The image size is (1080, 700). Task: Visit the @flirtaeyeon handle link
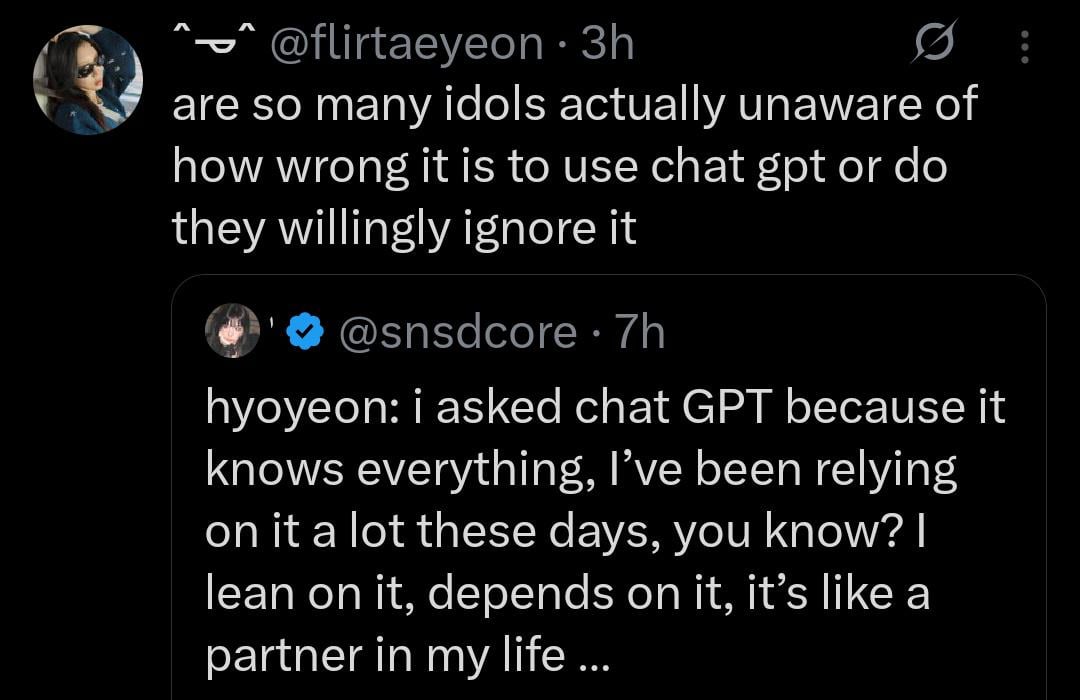(404, 44)
